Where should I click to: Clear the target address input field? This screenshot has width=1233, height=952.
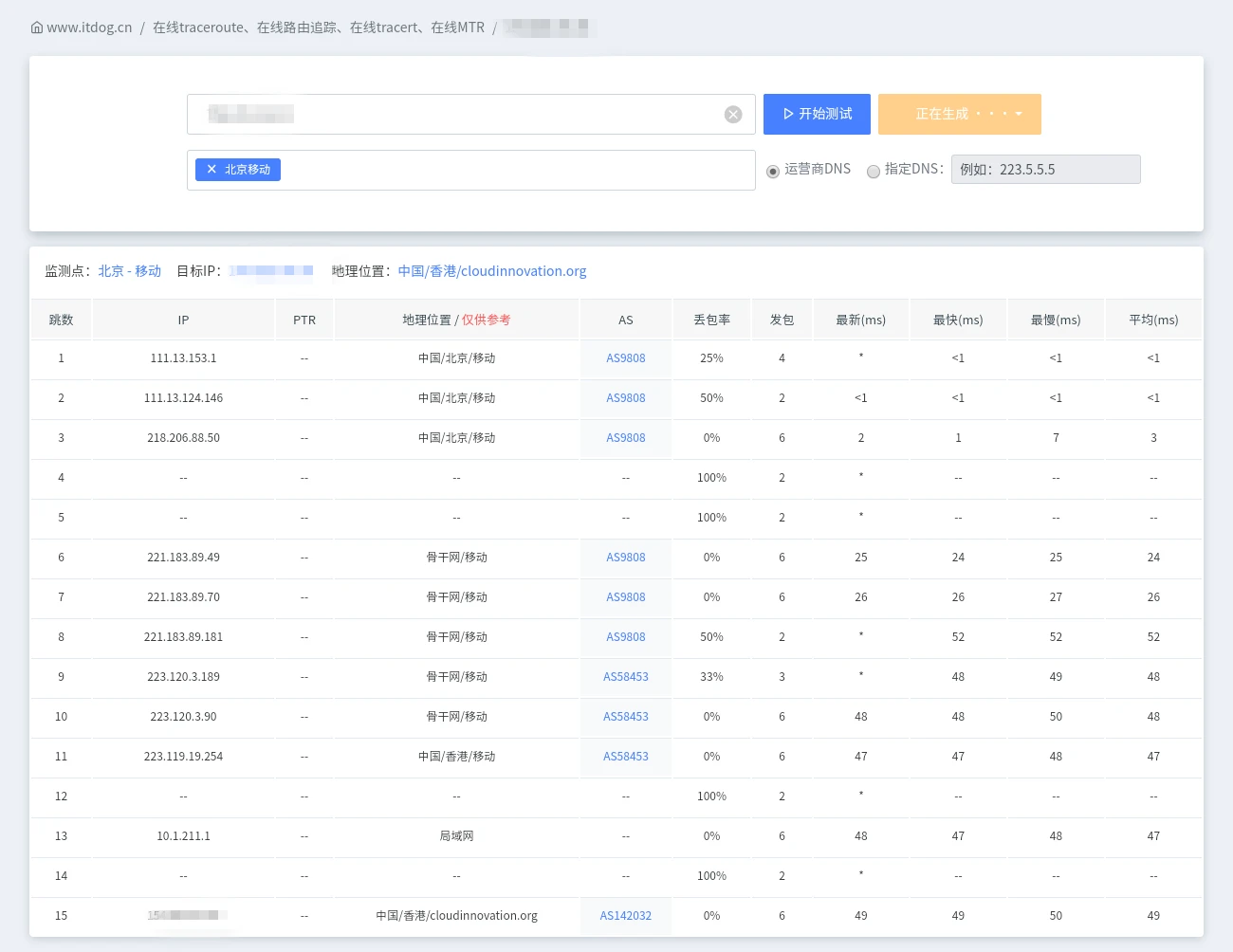[733, 115]
